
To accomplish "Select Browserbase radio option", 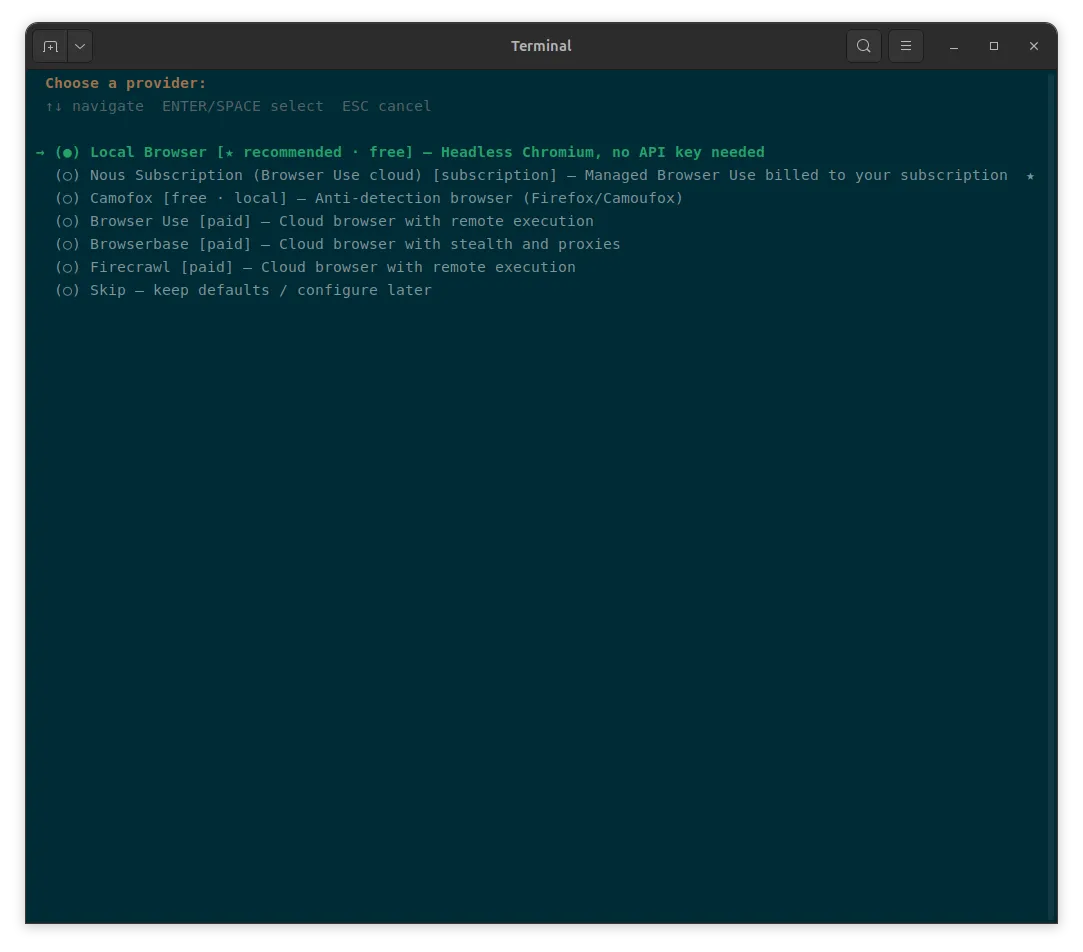I will pyautogui.click(x=67, y=245).
